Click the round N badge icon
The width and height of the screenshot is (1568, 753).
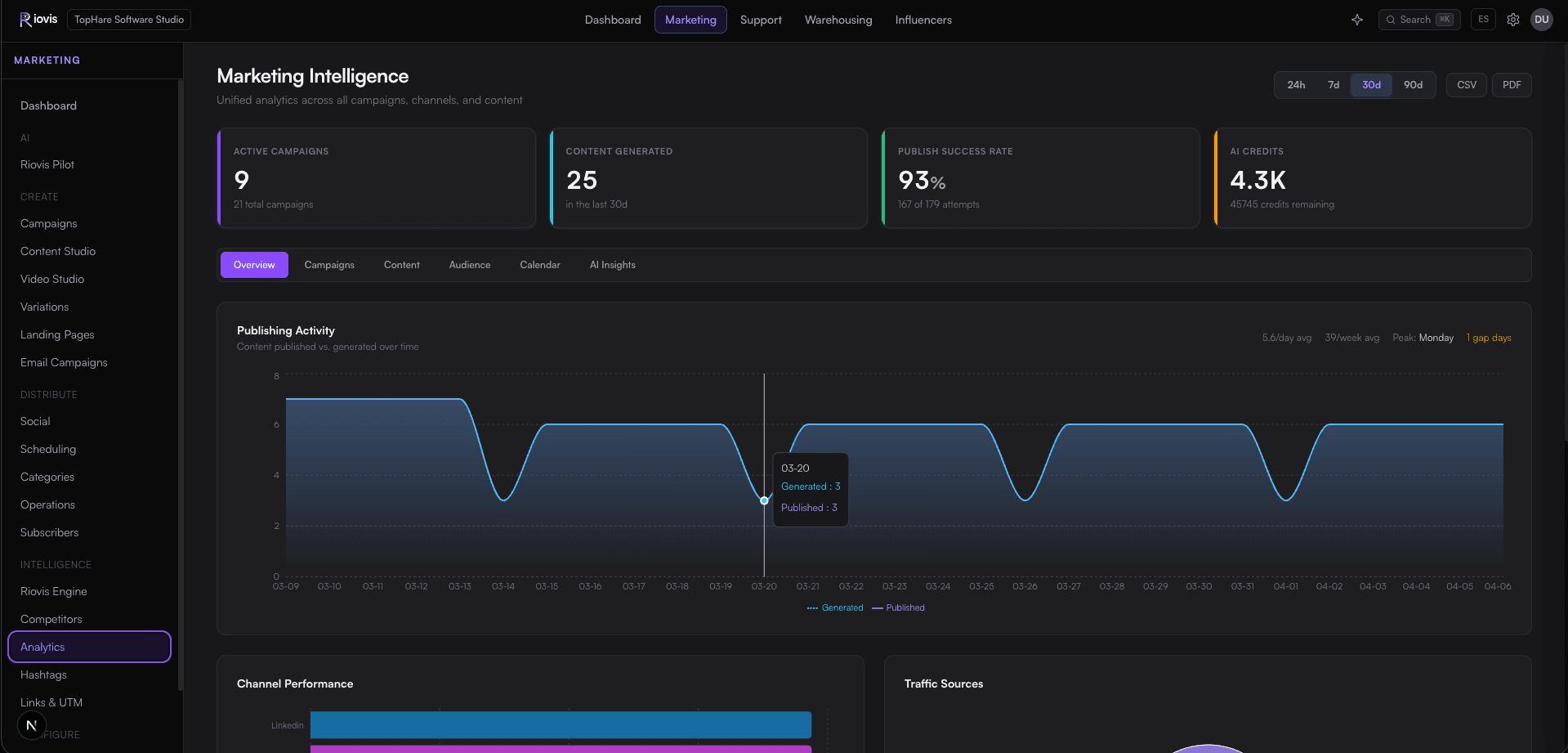(x=32, y=725)
